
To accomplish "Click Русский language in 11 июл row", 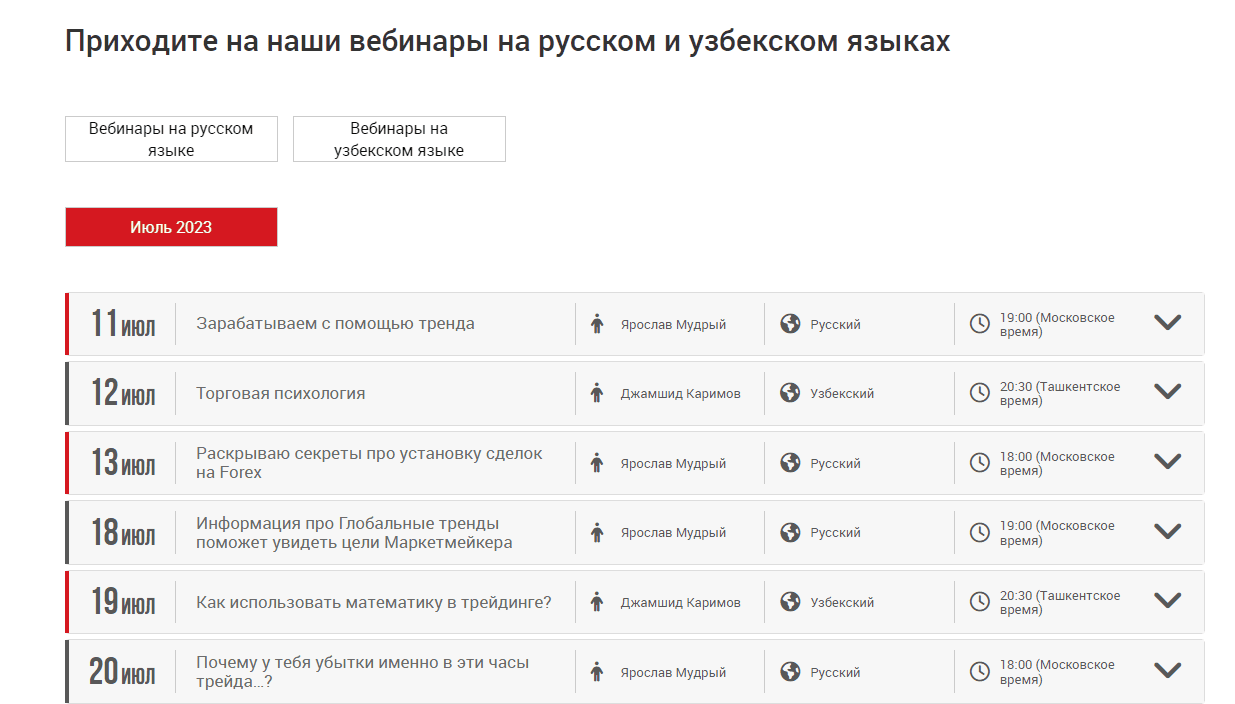I will click(x=835, y=324).
